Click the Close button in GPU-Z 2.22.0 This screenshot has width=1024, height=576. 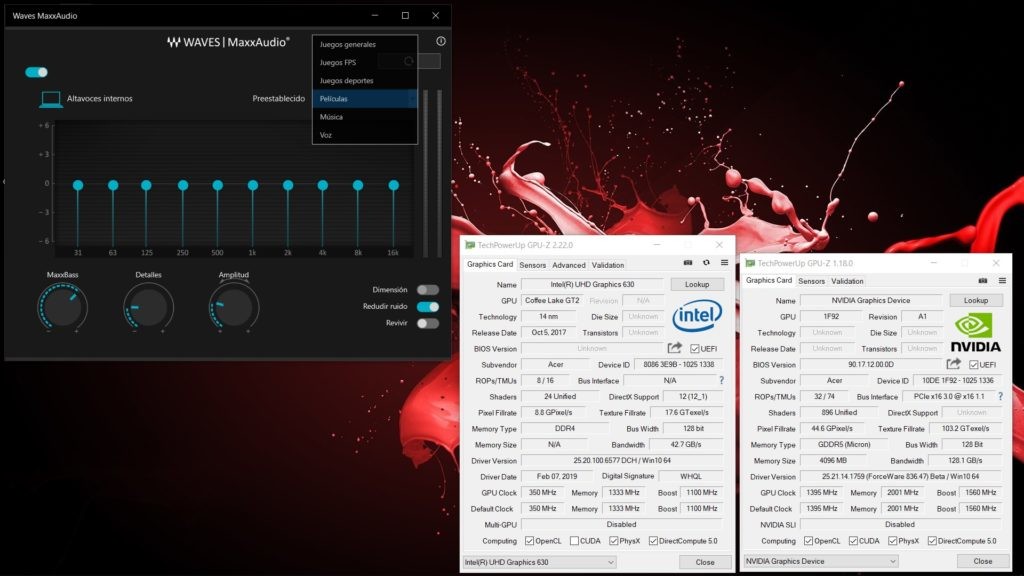point(705,562)
